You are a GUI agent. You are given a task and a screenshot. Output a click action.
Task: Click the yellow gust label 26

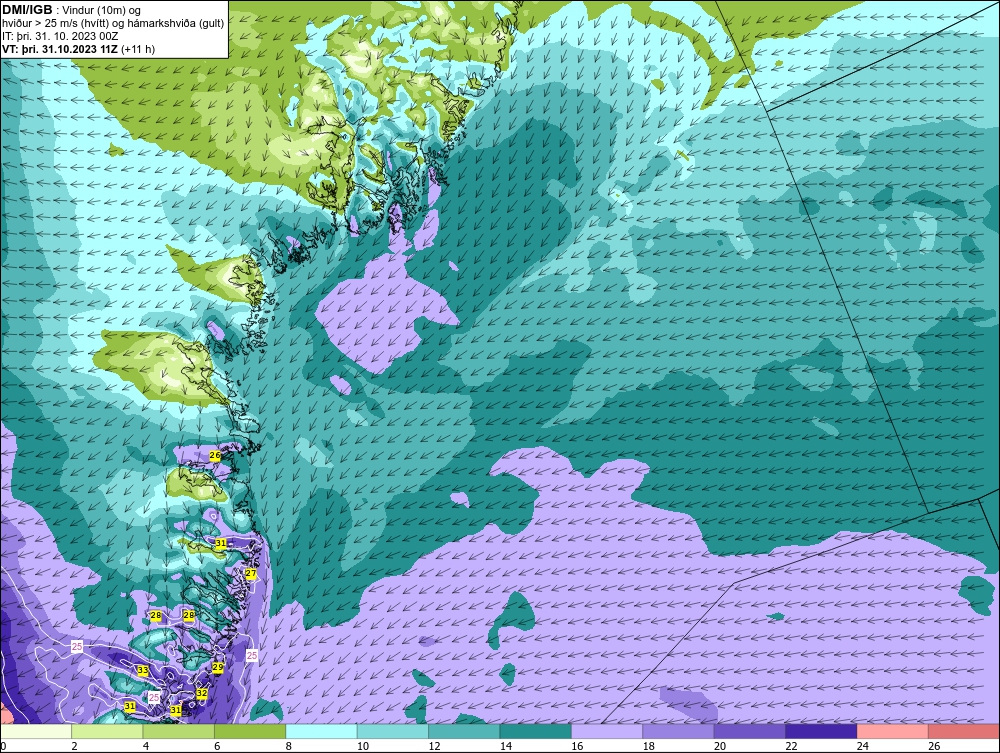click(215, 455)
